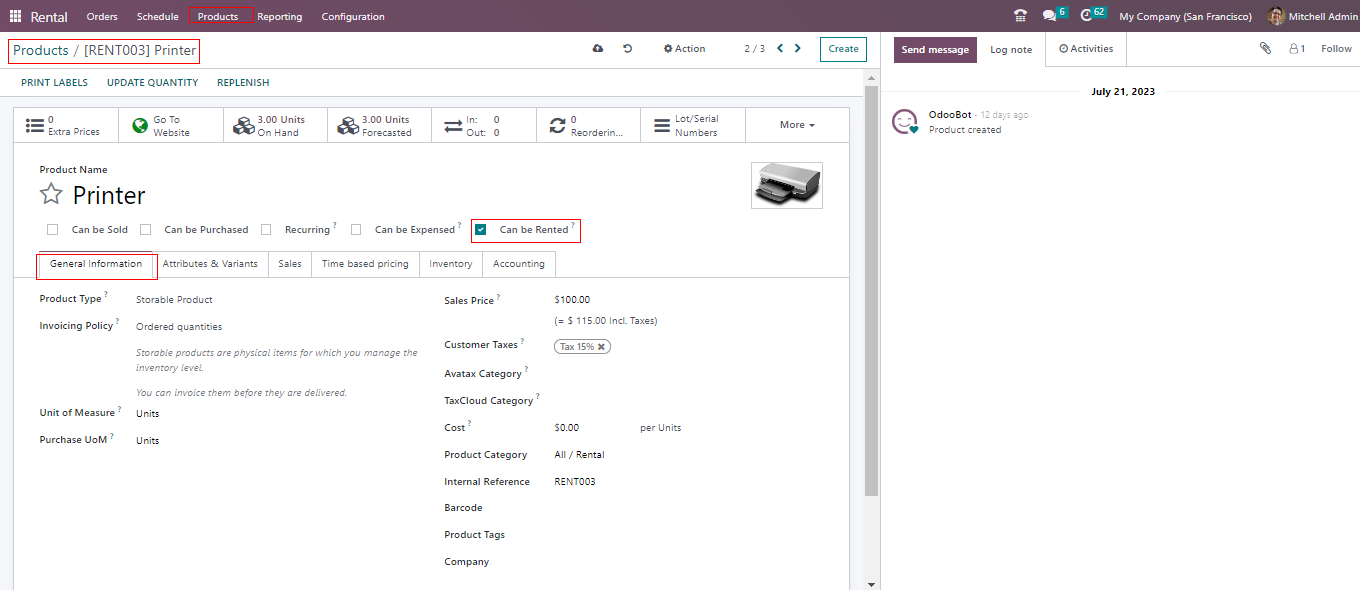The height and width of the screenshot is (590, 1360).
Task: Click the Create button
Action: (843, 48)
